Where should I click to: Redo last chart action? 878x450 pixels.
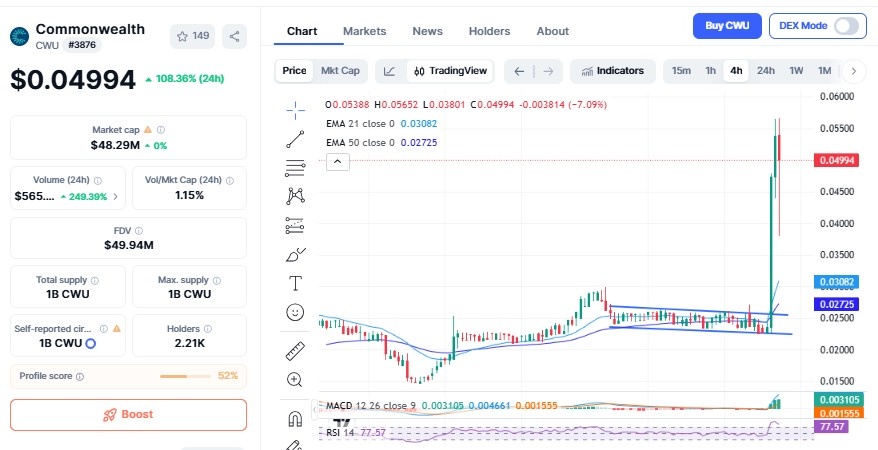coord(548,71)
